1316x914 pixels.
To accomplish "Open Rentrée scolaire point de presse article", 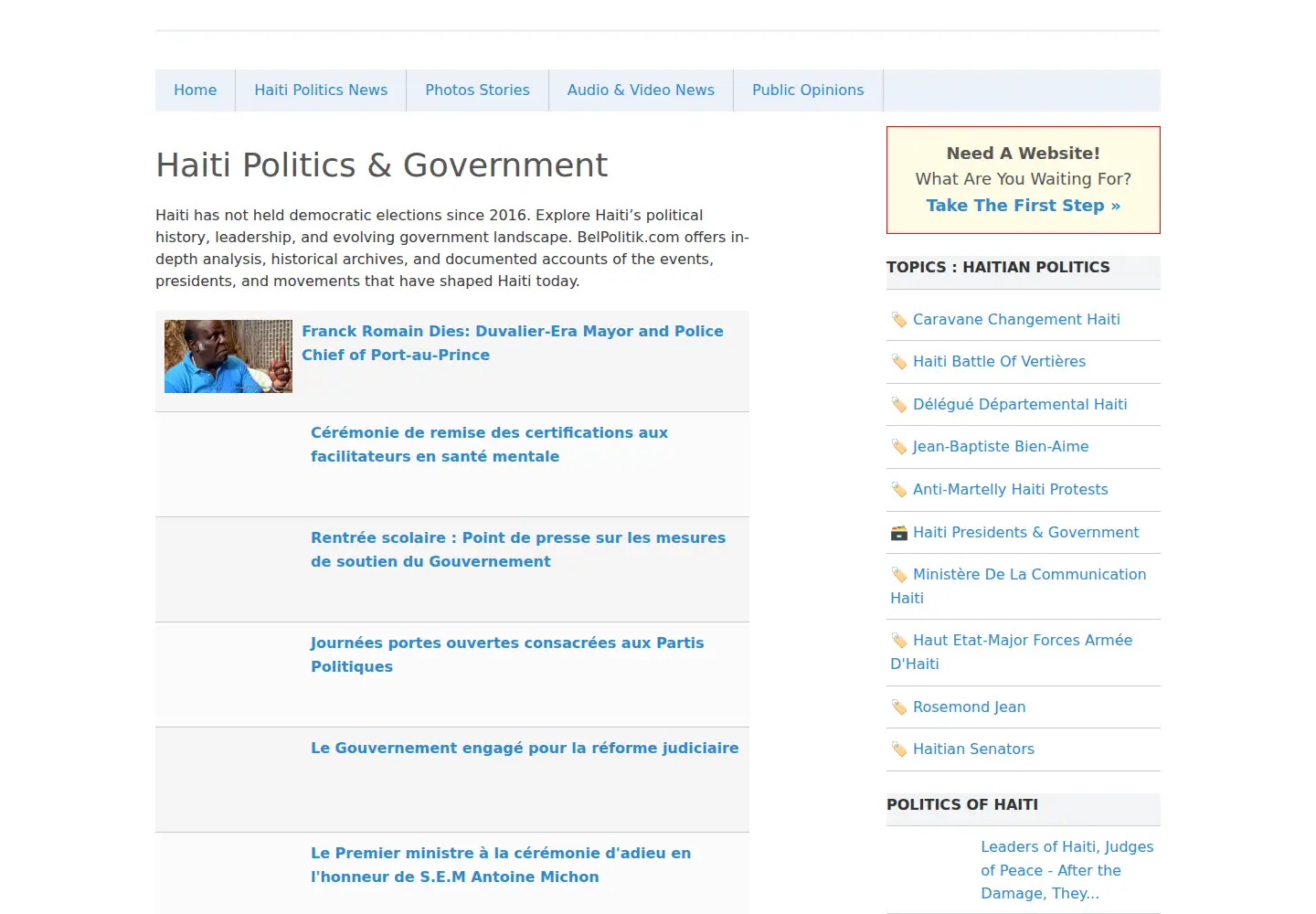I will coord(518,549).
